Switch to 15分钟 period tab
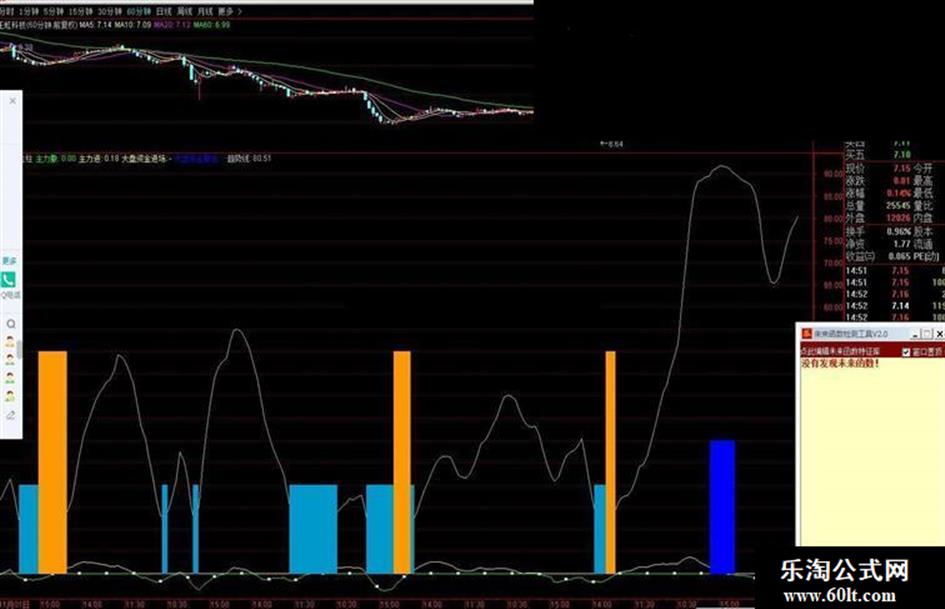The image size is (945, 609). pos(81,11)
